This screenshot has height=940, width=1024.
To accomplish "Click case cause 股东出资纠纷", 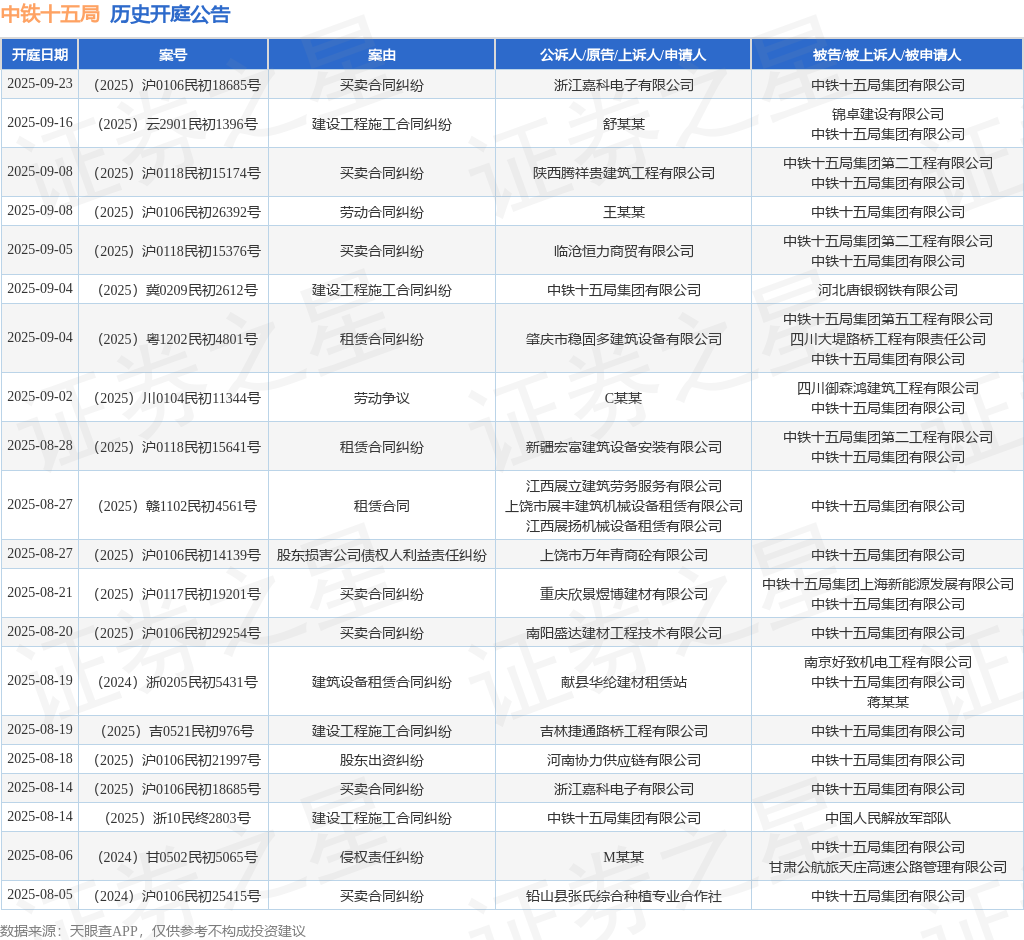I will click(x=381, y=760).
